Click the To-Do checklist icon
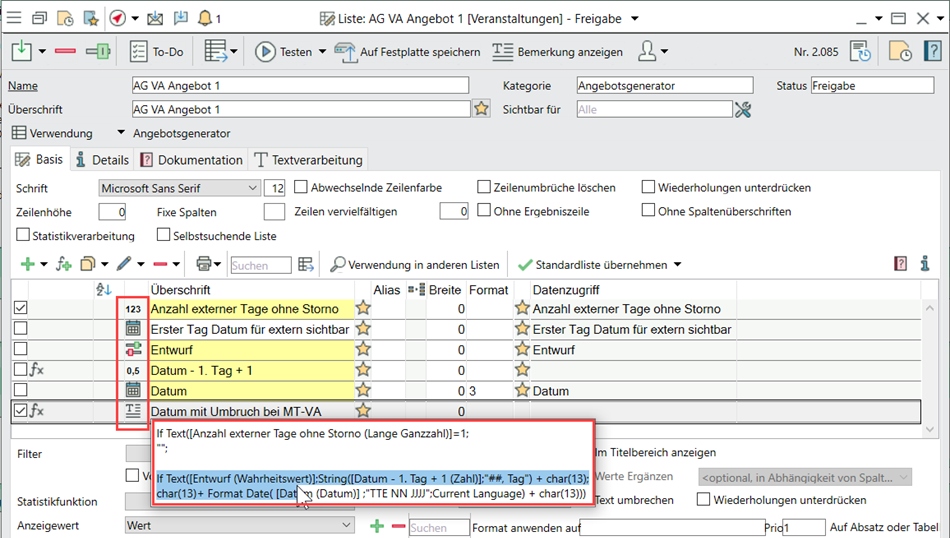Viewport: 950px width, 538px height. click(x=138, y=52)
